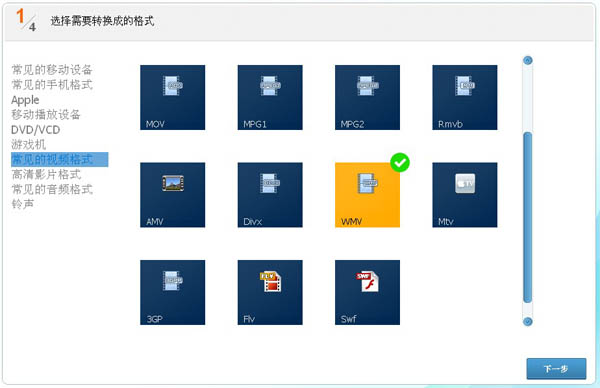This screenshot has height=388, width=600.
Task: Select the MOV format tile
Action: point(173,98)
